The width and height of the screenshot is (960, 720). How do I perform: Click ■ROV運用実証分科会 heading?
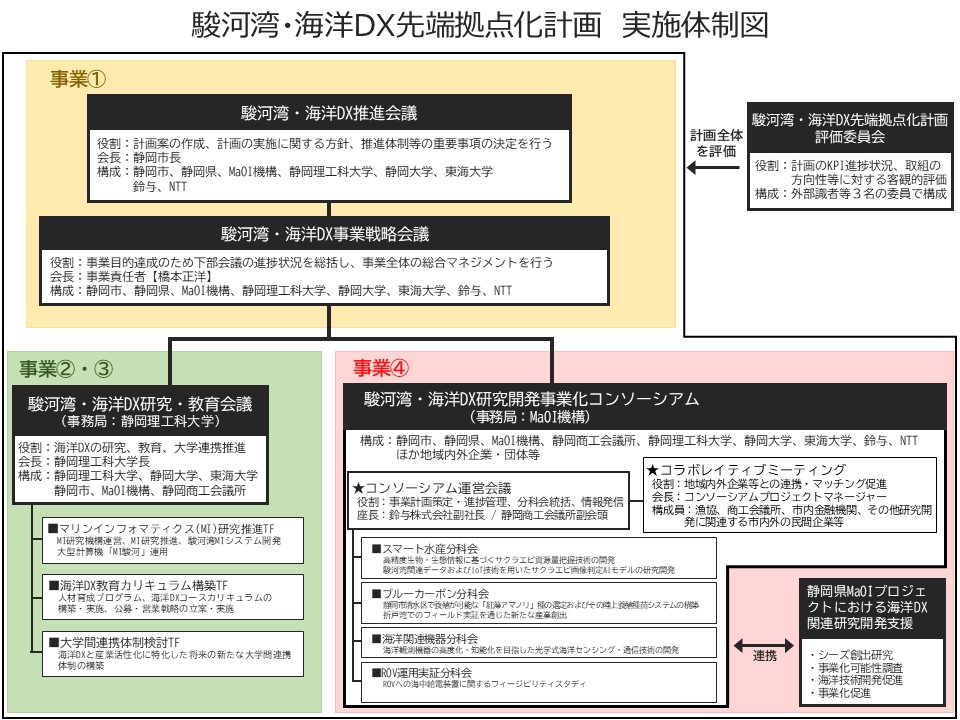(422, 672)
